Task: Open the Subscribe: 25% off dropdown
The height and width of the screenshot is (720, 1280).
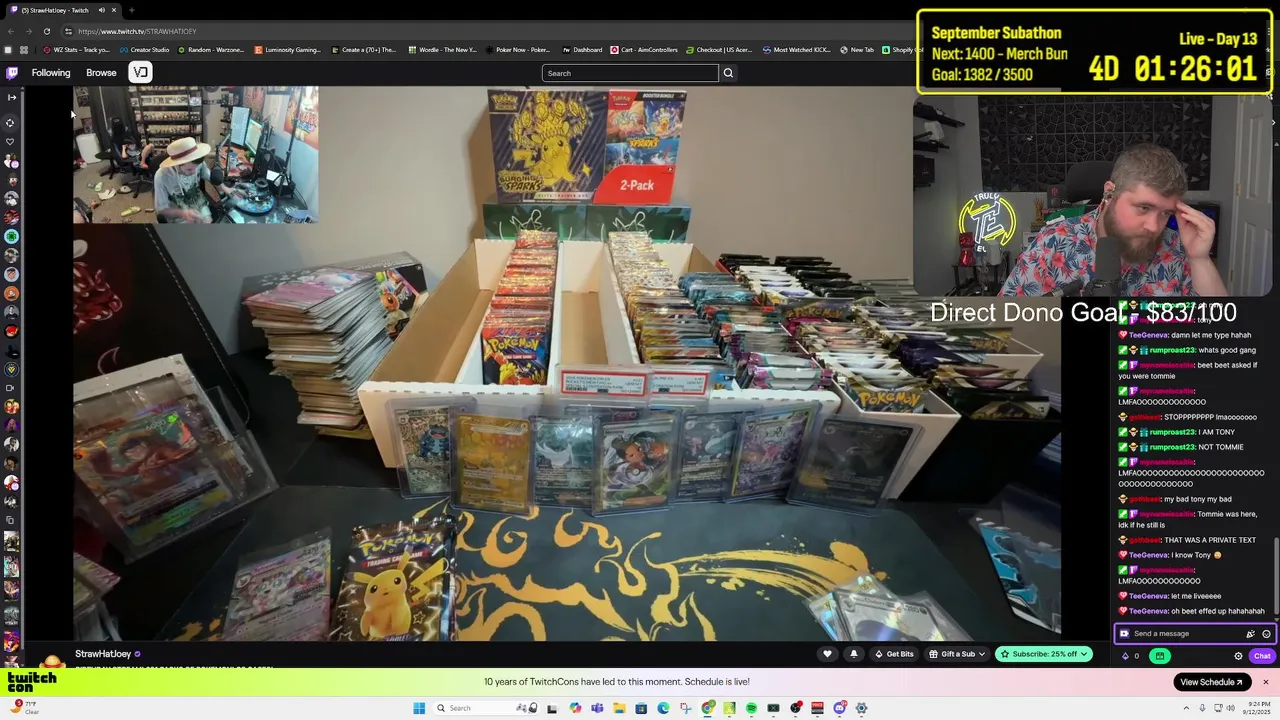Action: [x=1043, y=654]
